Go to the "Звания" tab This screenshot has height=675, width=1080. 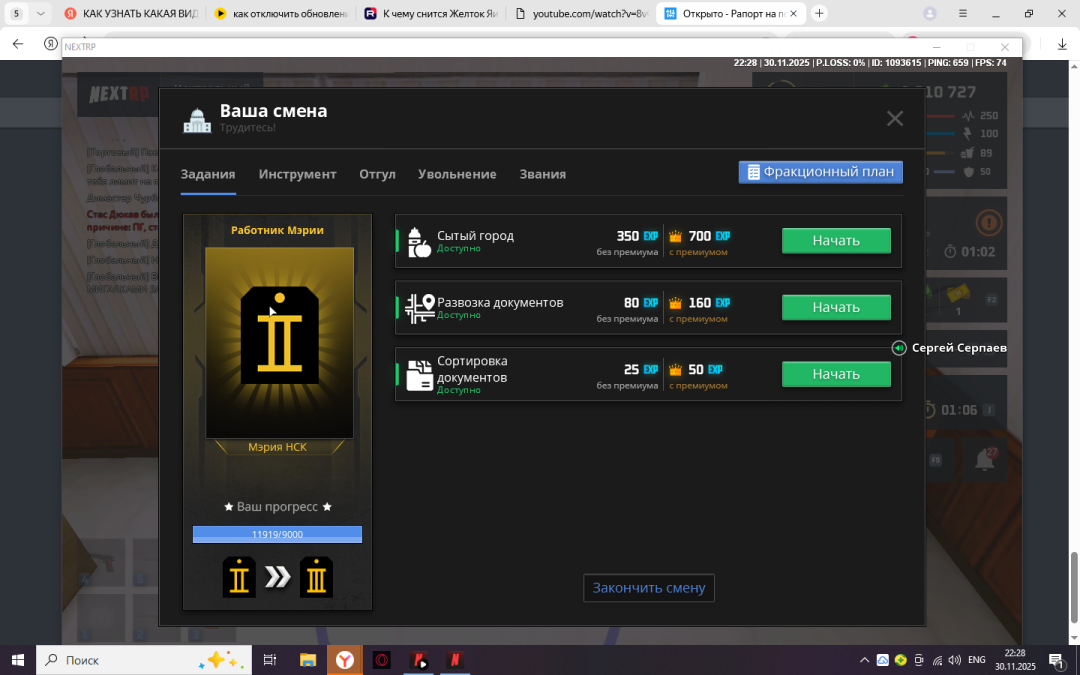542,174
